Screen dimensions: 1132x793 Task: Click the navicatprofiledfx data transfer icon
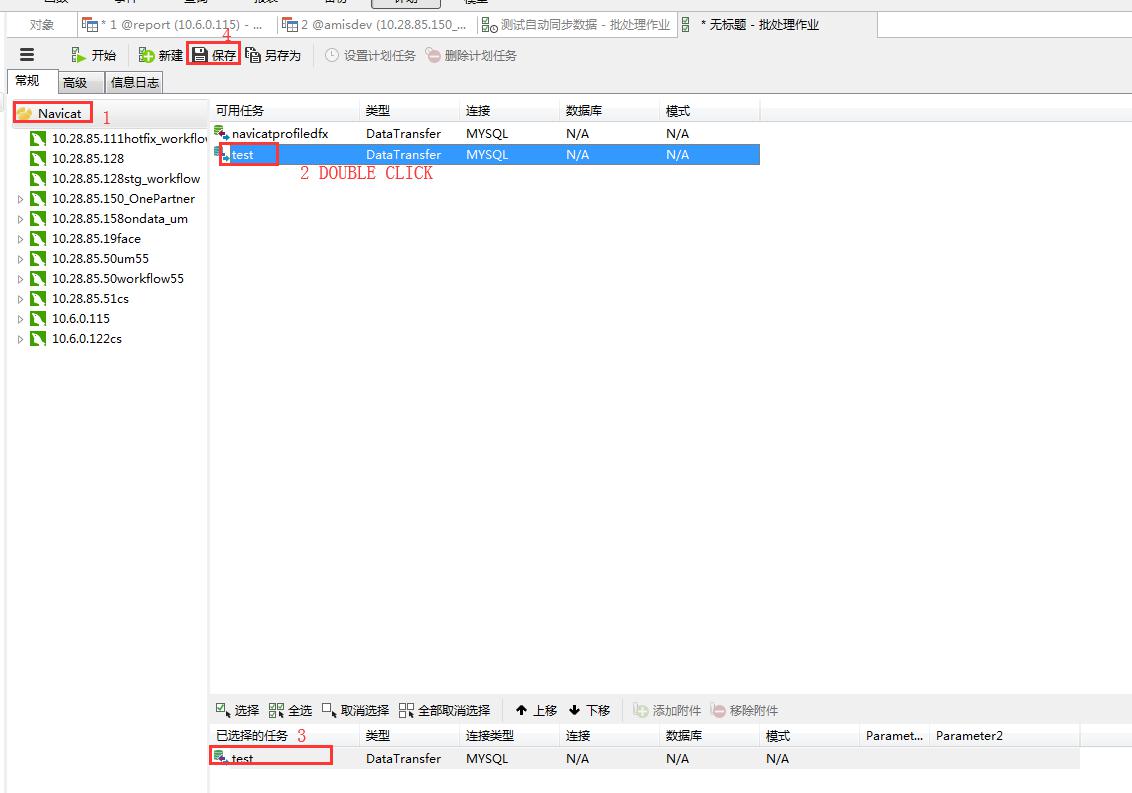(x=222, y=133)
